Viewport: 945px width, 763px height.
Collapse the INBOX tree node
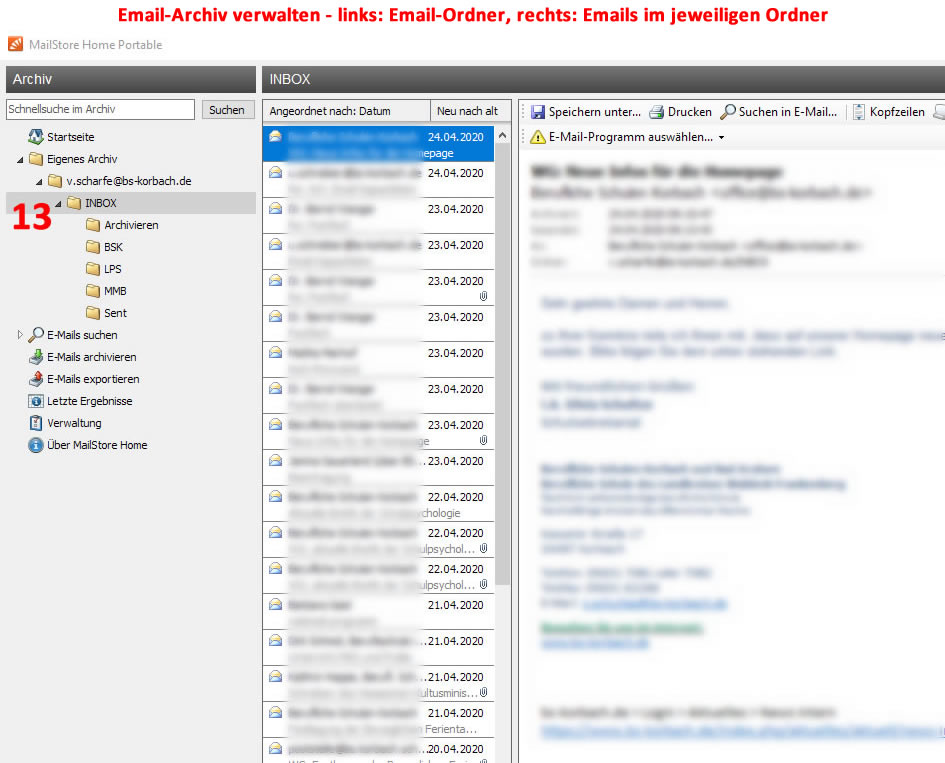point(58,204)
